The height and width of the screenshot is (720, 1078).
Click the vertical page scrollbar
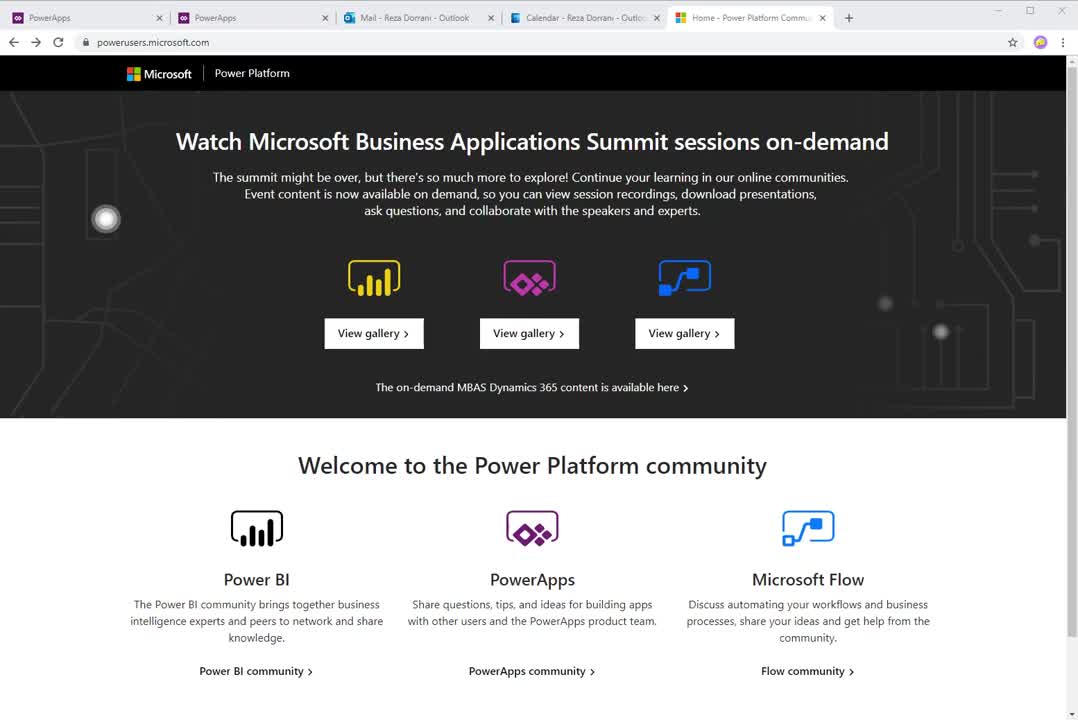(x=1072, y=351)
